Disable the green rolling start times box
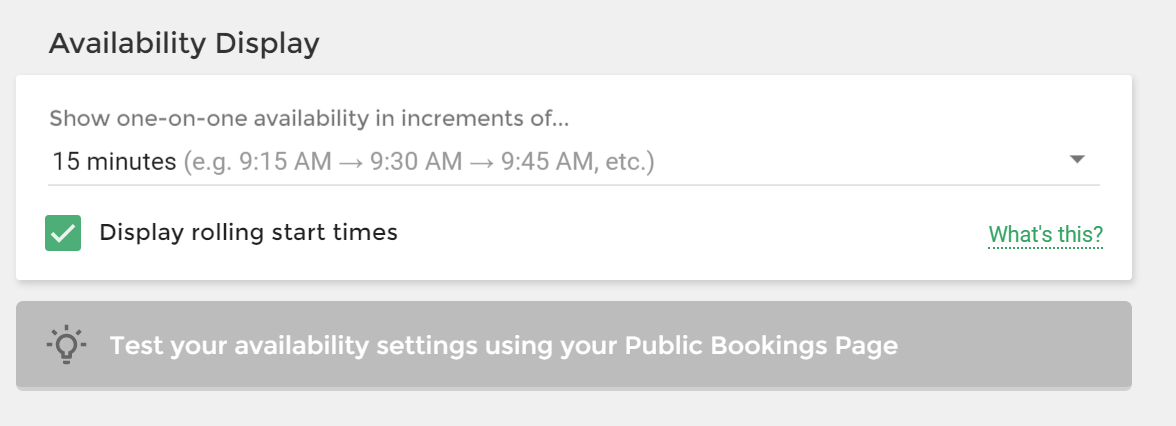Image resolution: width=1176 pixels, height=426 pixels. pyautogui.click(x=63, y=233)
